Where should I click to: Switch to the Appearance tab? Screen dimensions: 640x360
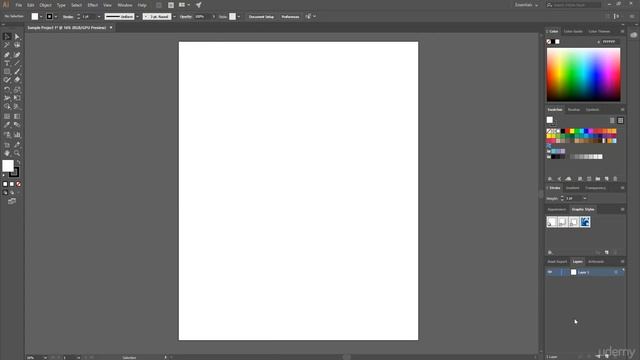557,209
